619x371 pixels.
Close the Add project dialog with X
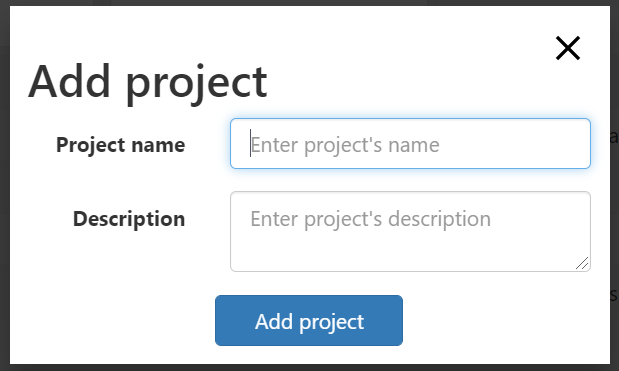(x=568, y=48)
